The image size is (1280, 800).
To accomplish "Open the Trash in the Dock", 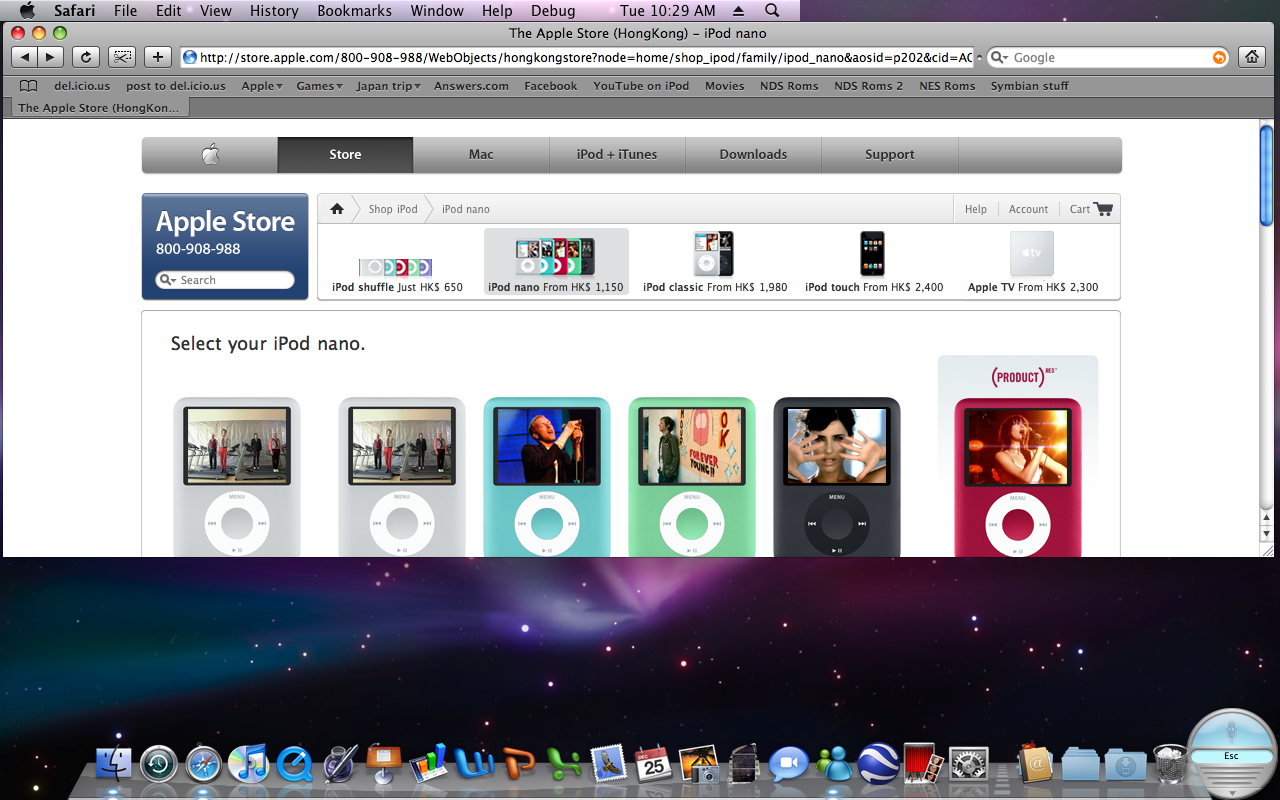I will point(1169,764).
